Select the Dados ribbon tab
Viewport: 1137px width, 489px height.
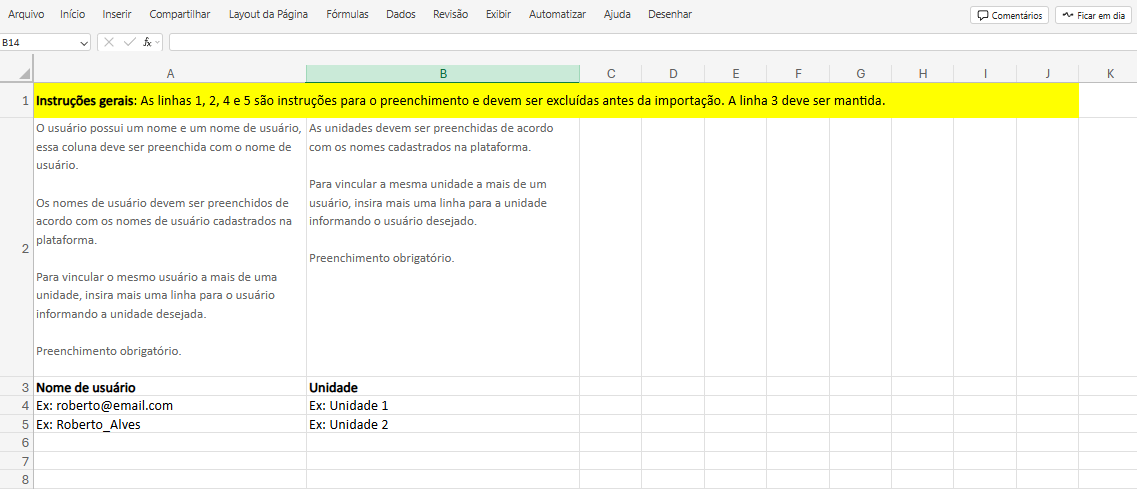(x=401, y=15)
